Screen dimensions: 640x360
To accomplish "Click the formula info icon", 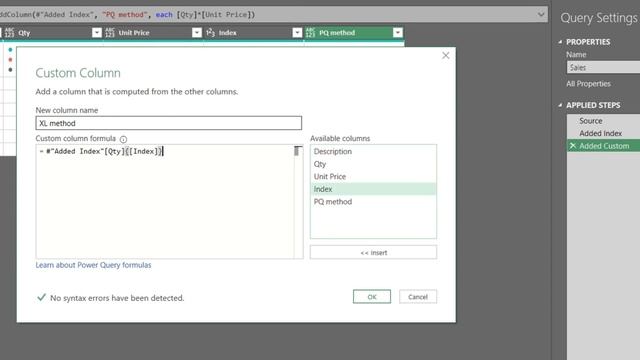I will point(123,139).
